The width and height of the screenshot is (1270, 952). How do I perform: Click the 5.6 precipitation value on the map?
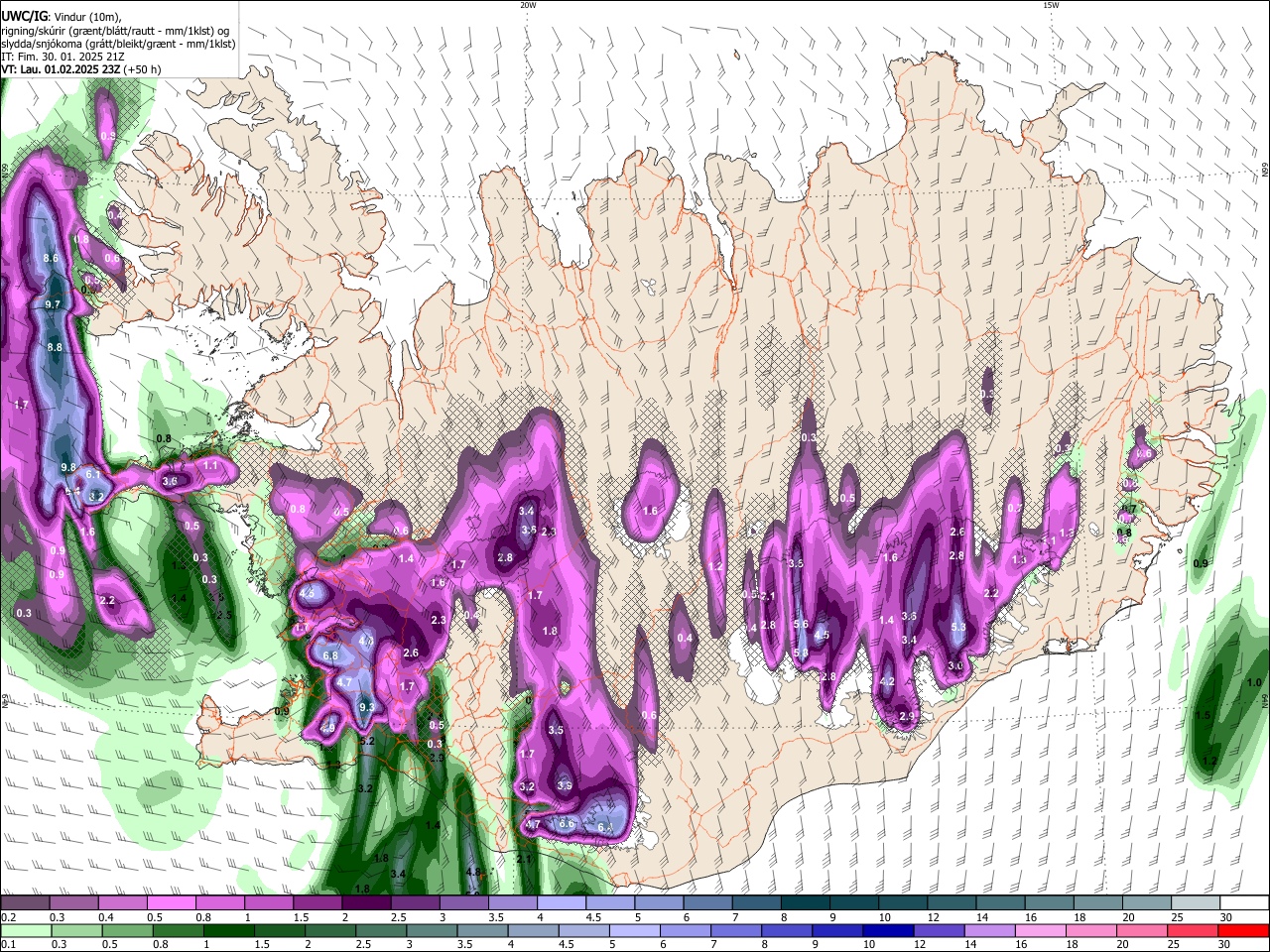pos(802,624)
